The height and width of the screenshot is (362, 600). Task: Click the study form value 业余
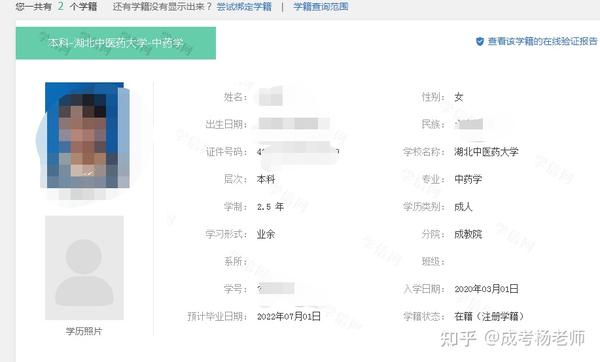(266, 234)
